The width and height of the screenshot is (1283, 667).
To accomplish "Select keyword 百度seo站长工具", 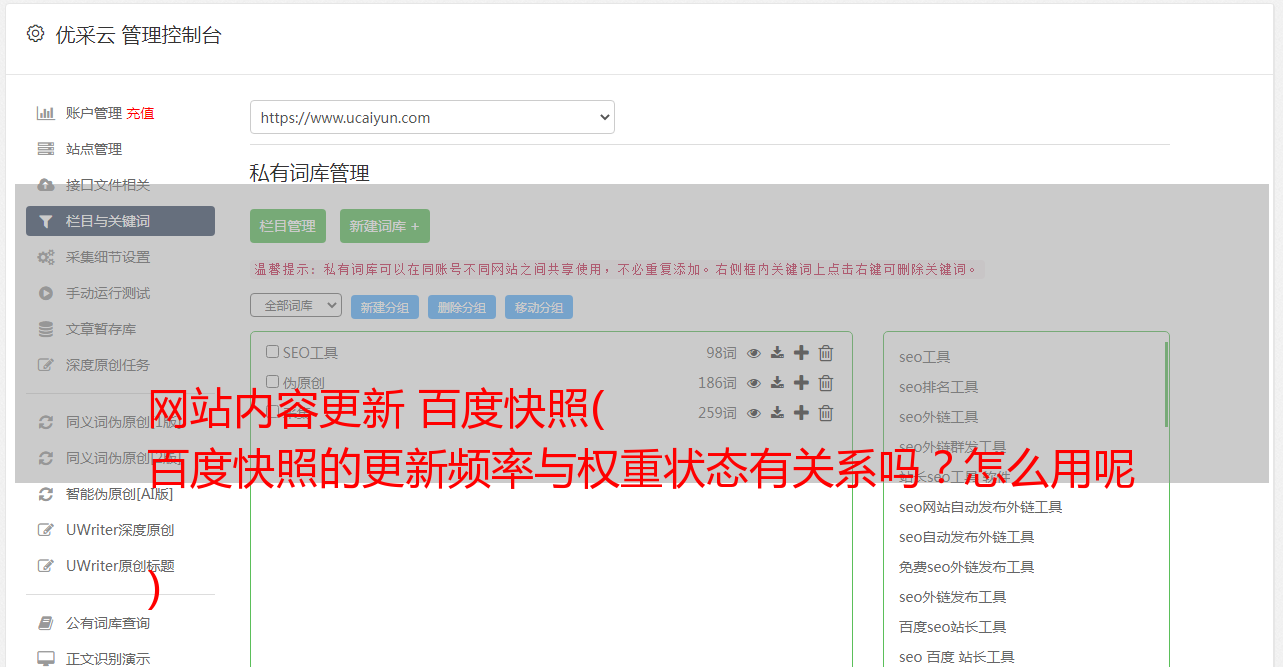I will 953,627.
